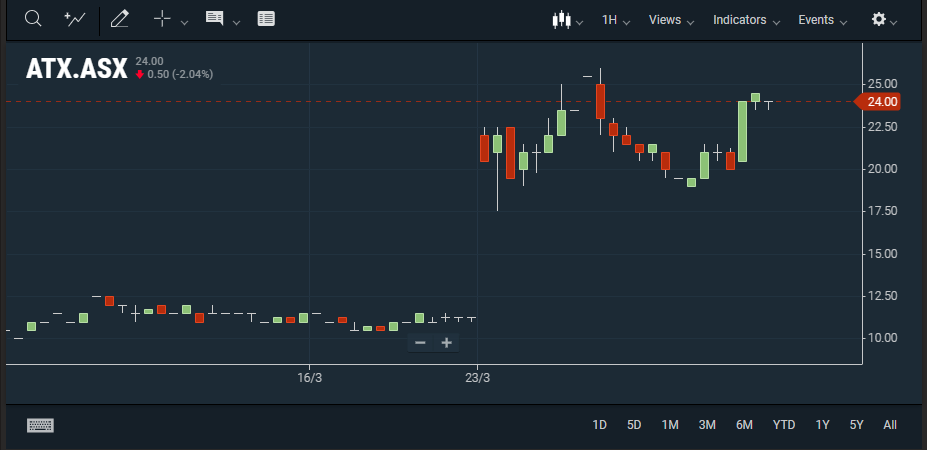Click the keyboard shortcuts icon
This screenshot has width=927, height=450.
[x=40, y=425]
